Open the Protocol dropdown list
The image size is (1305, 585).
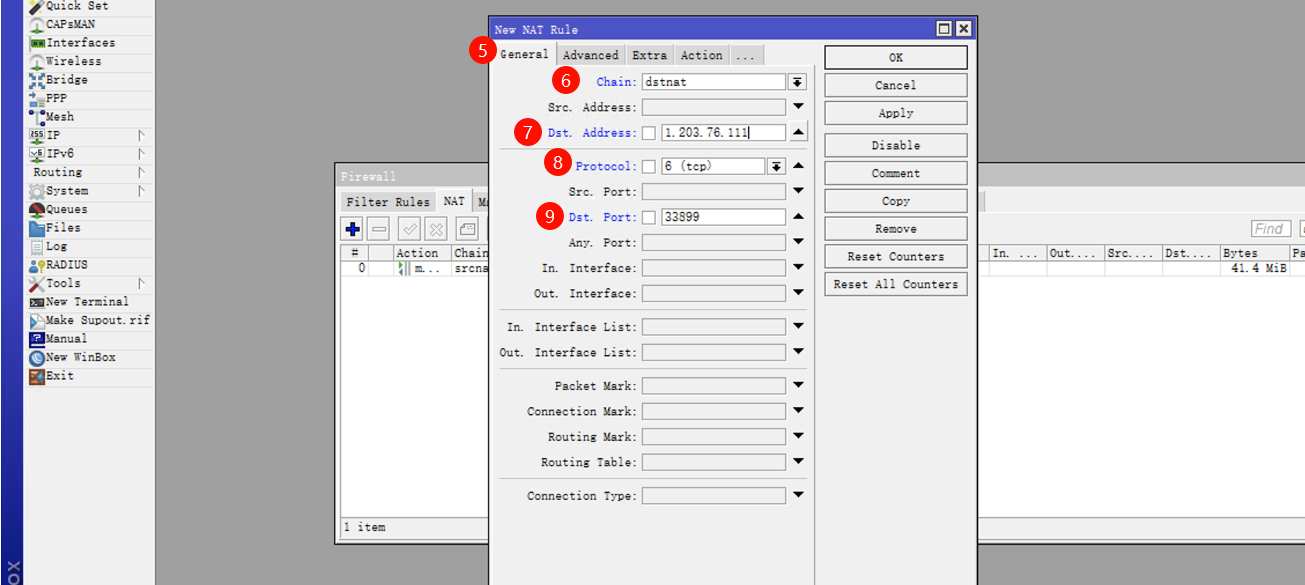click(776, 167)
